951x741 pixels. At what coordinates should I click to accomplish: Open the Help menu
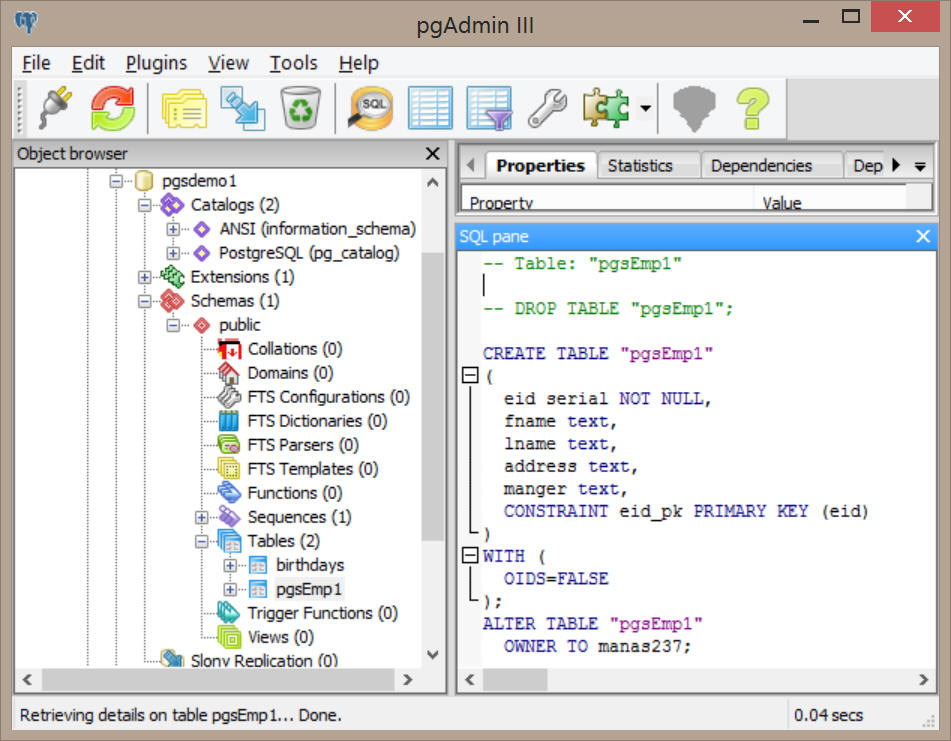click(358, 63)
